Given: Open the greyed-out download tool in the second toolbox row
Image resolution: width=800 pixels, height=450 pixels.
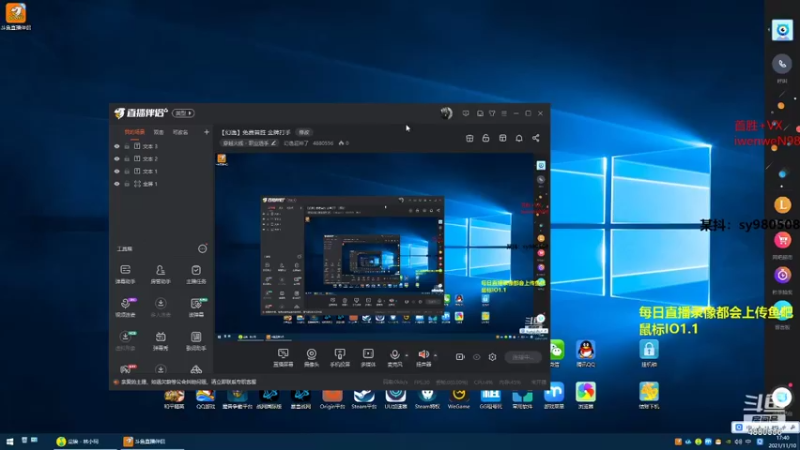Looking at the screenshot, I should tap(160, 308).
